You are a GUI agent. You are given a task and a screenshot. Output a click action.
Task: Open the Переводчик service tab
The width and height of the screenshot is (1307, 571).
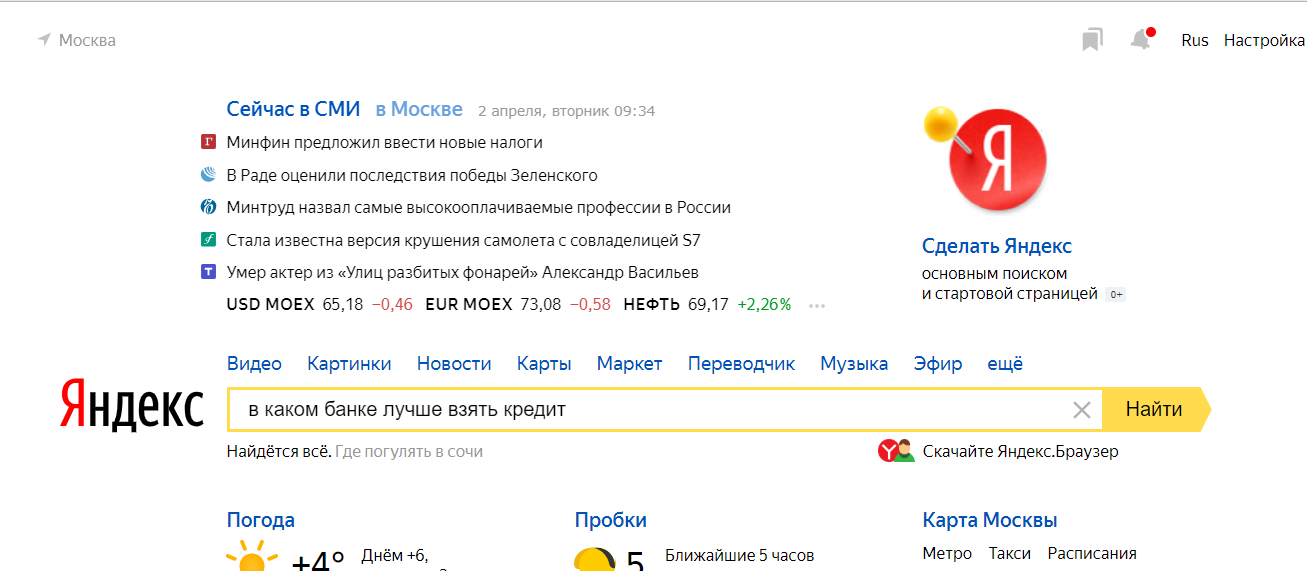(x=741, y=364)
